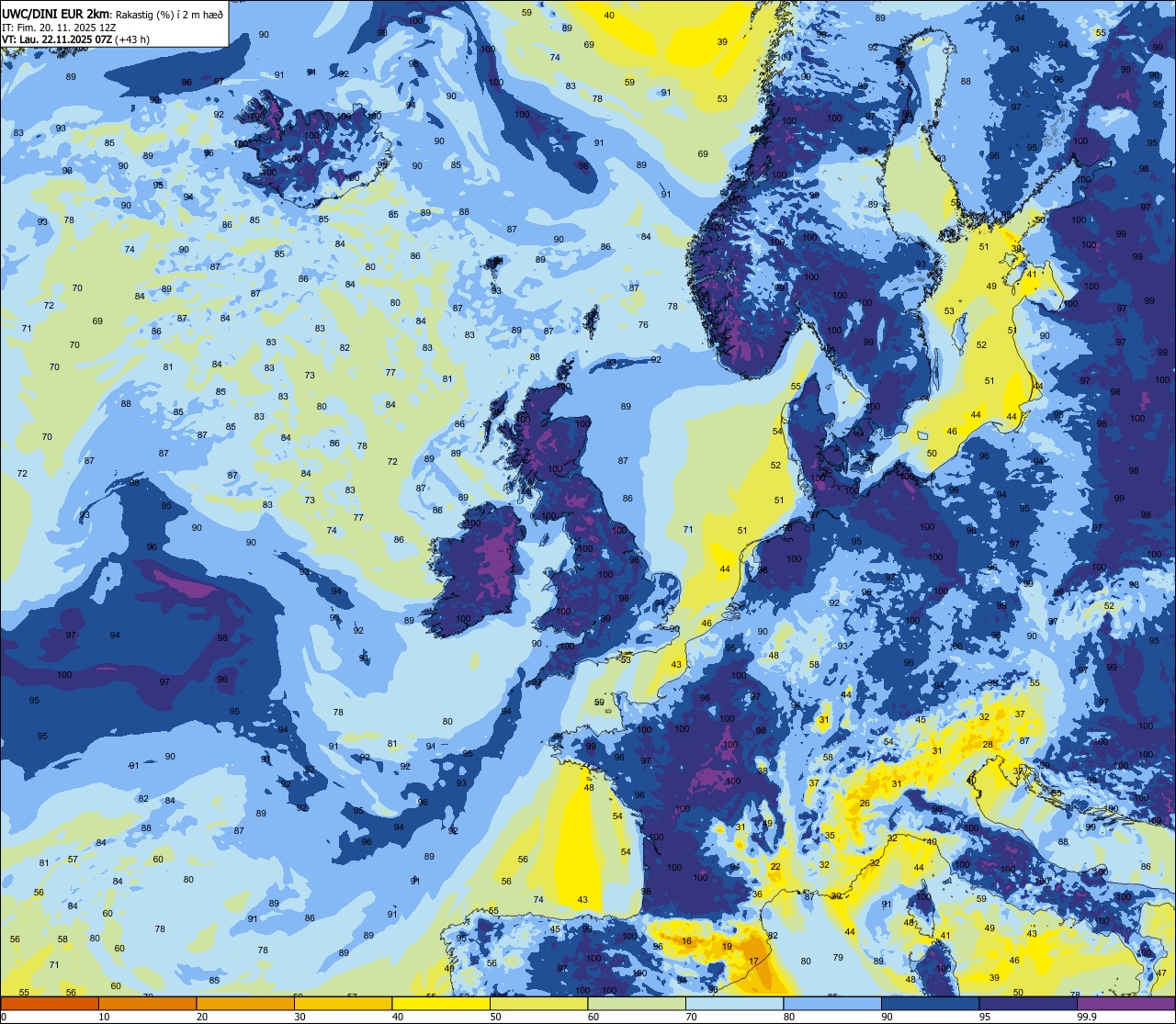The image size is (1176, 1024).
Task: Click the humidity value "16" on the map
Action: (x=686, y=940)
